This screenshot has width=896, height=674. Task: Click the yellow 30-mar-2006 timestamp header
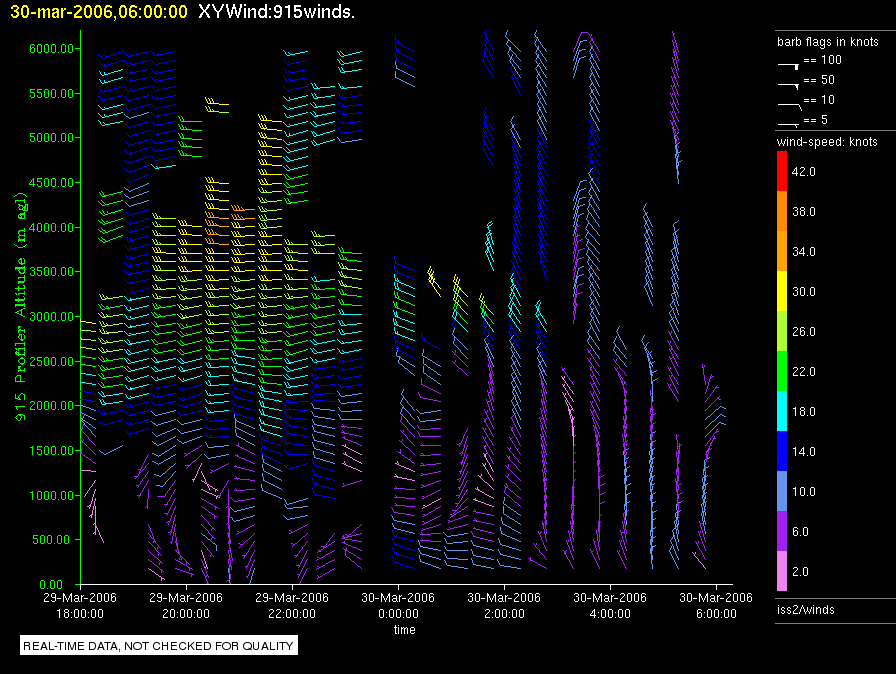pyautogui.click(x=97, y=12)
